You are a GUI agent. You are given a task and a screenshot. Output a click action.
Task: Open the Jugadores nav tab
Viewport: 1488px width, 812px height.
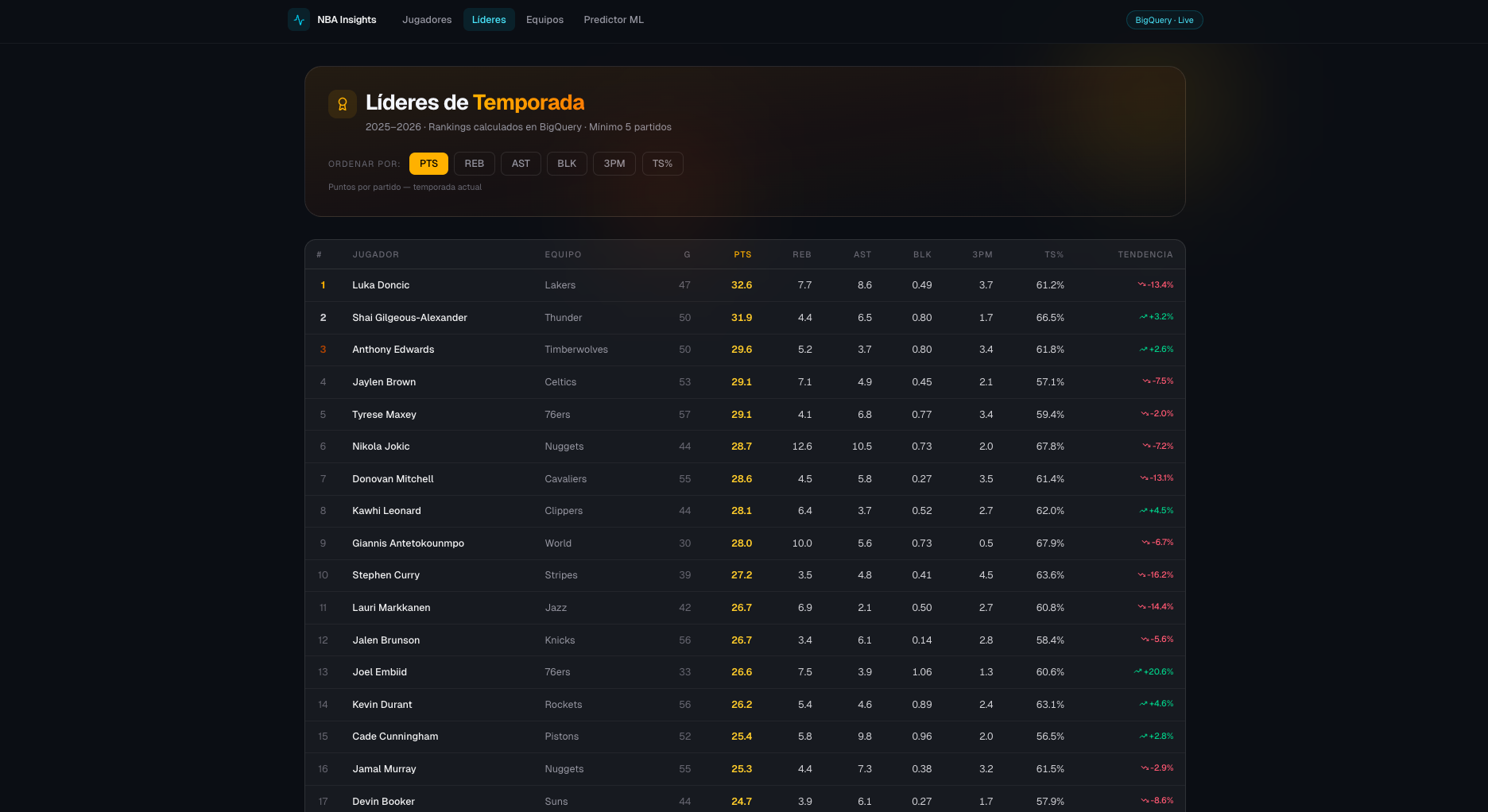(427, 20)
